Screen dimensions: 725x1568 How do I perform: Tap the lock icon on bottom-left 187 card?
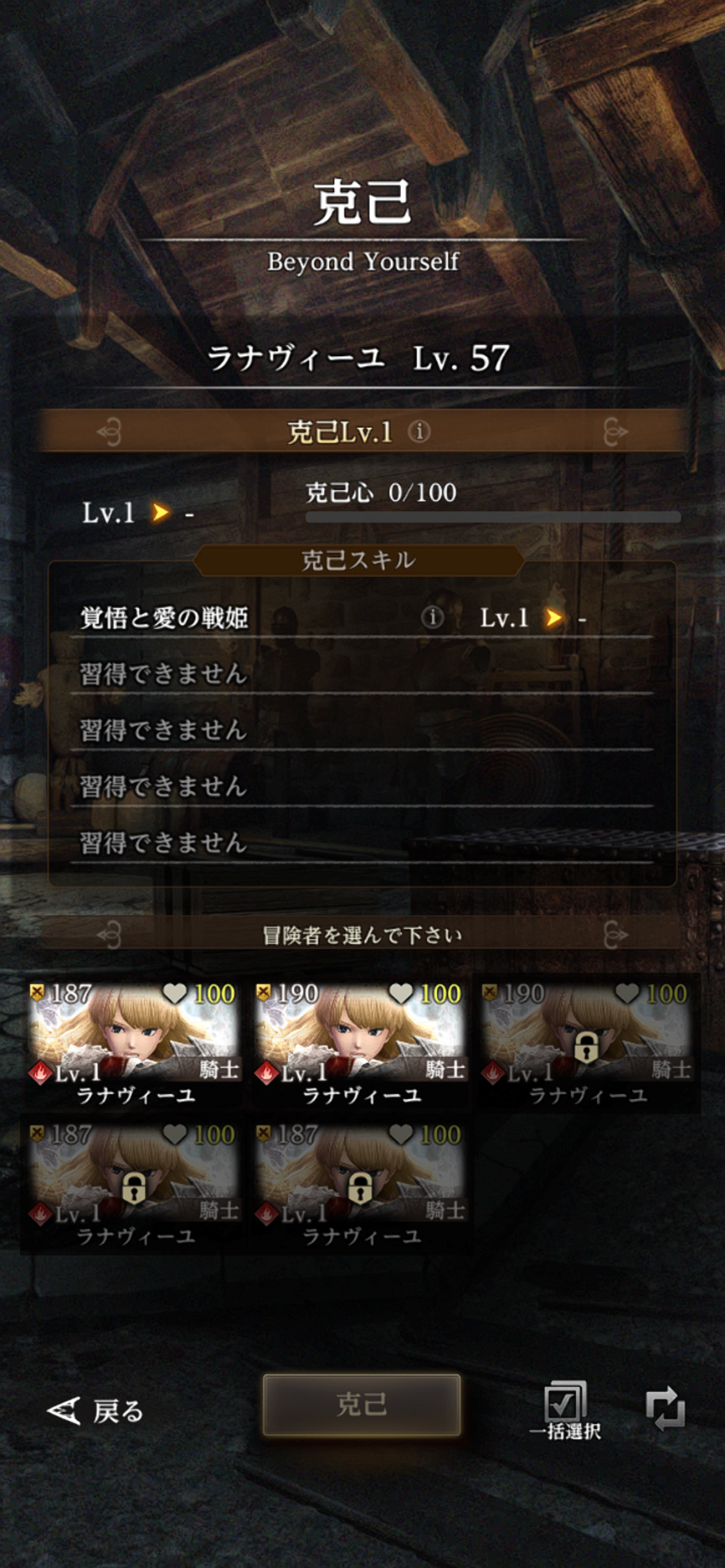[133, 1187]
